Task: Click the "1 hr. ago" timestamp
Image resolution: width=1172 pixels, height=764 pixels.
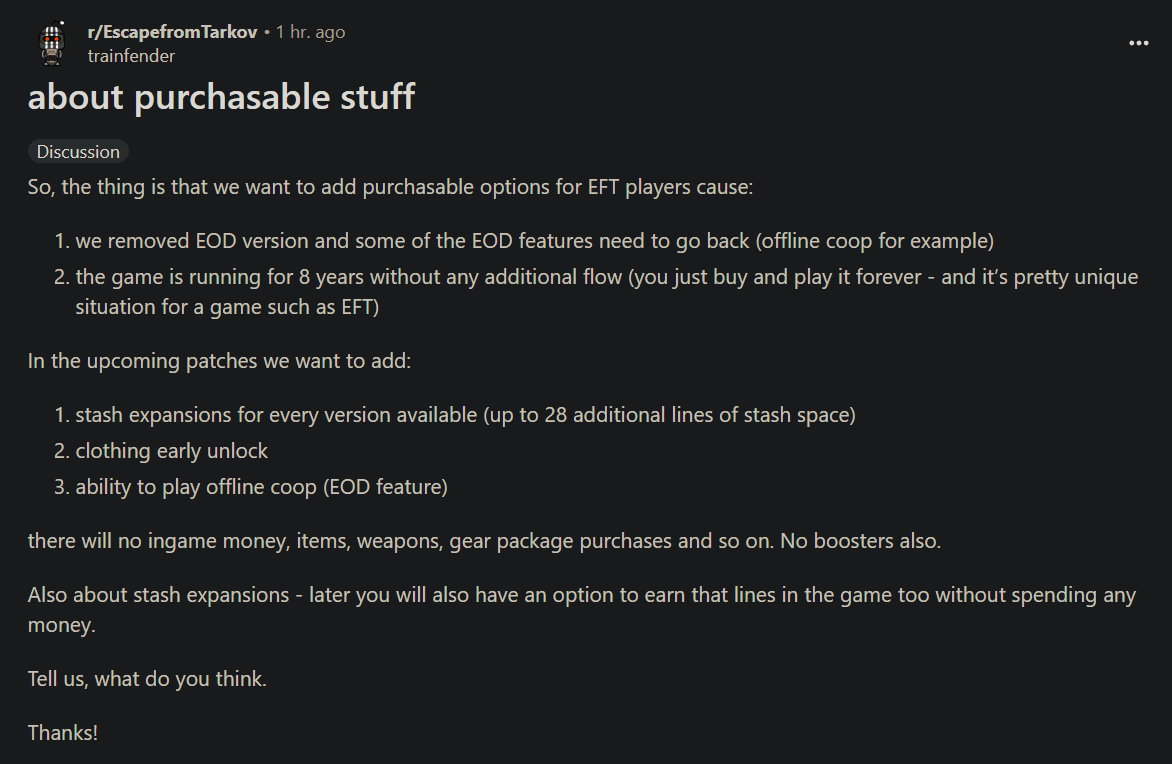Action: [x=310, y=32]
